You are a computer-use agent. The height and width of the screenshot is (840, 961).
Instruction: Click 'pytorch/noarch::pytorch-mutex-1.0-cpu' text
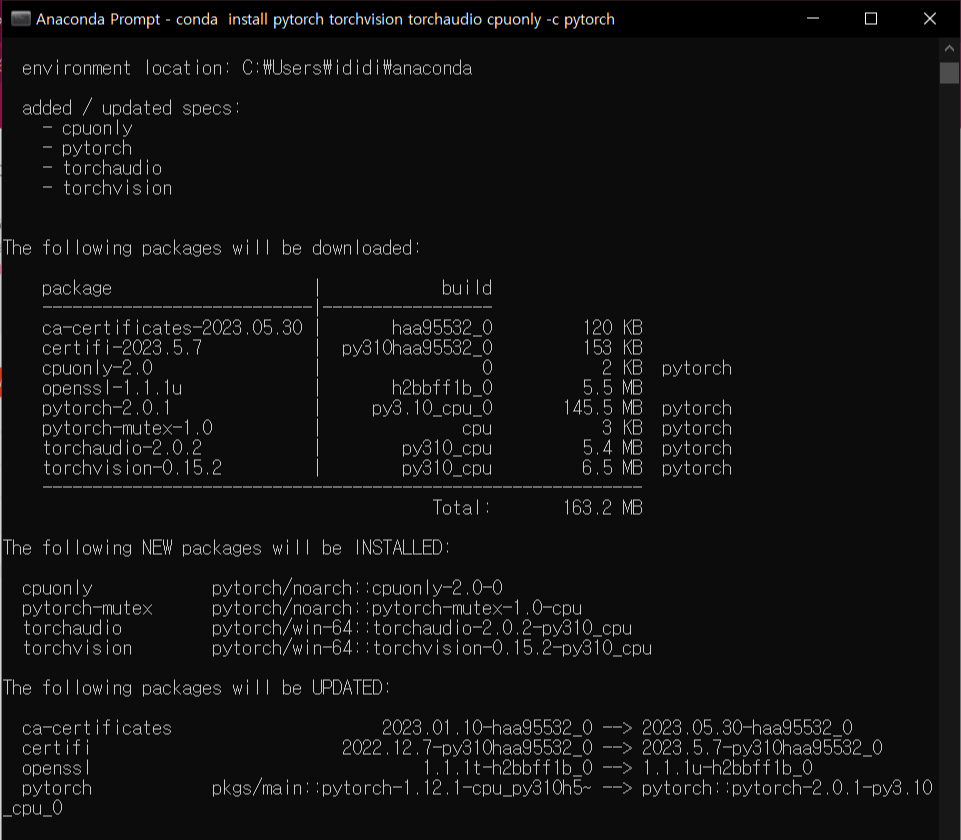coord(397,608)
